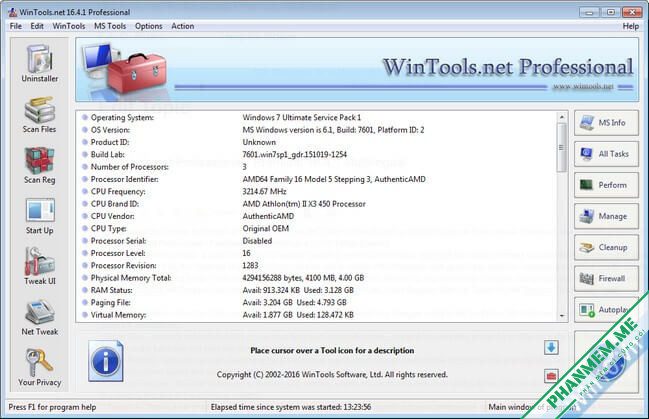
Task: Select the Number of Processors row
Action: pyautogui.click(x=317, y=167)
